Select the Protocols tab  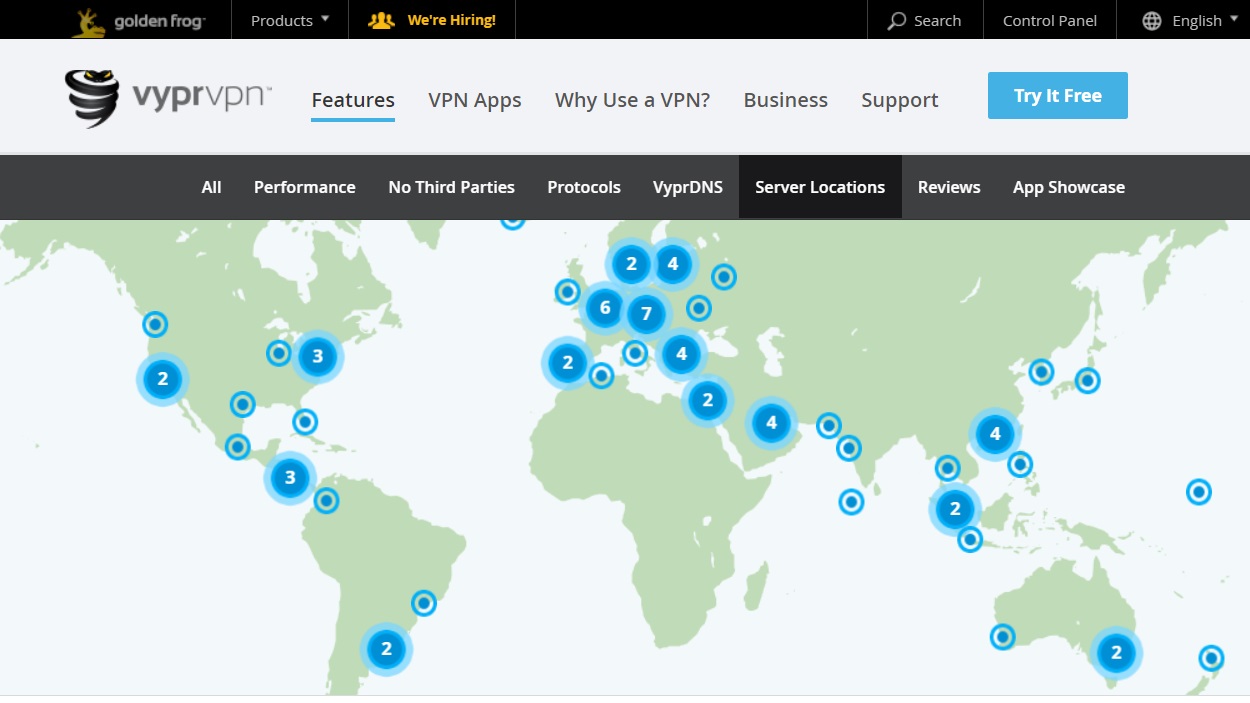[584, 187]
